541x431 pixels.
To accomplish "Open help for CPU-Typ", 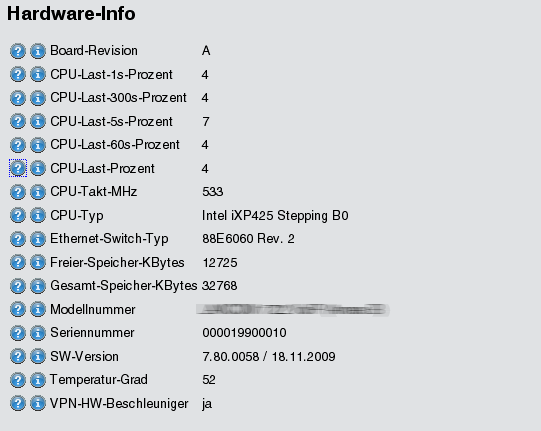I will 18,215.
